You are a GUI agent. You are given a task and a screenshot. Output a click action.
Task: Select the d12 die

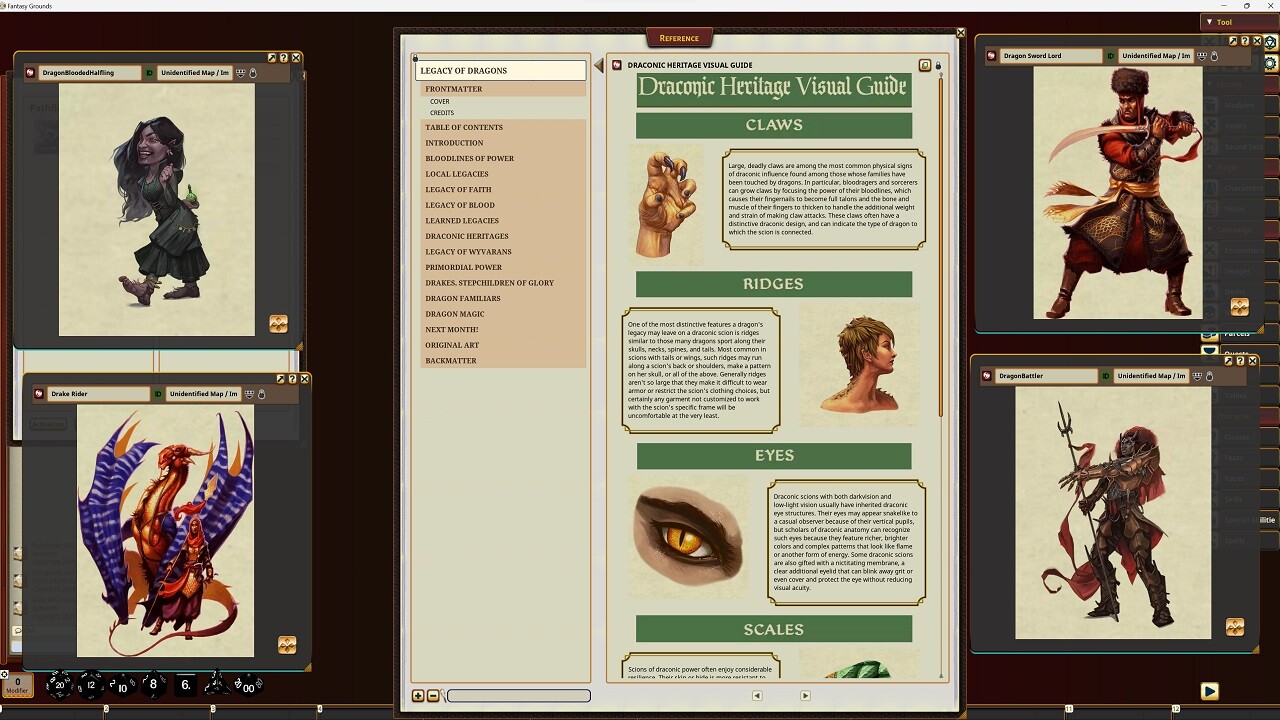coord(91,685)
